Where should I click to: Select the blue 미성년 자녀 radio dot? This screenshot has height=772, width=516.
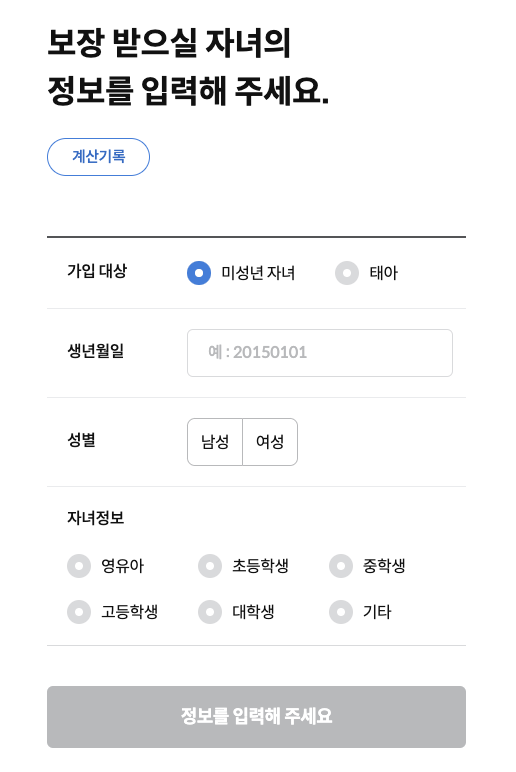pyautogui.click(x=199, y=273)
